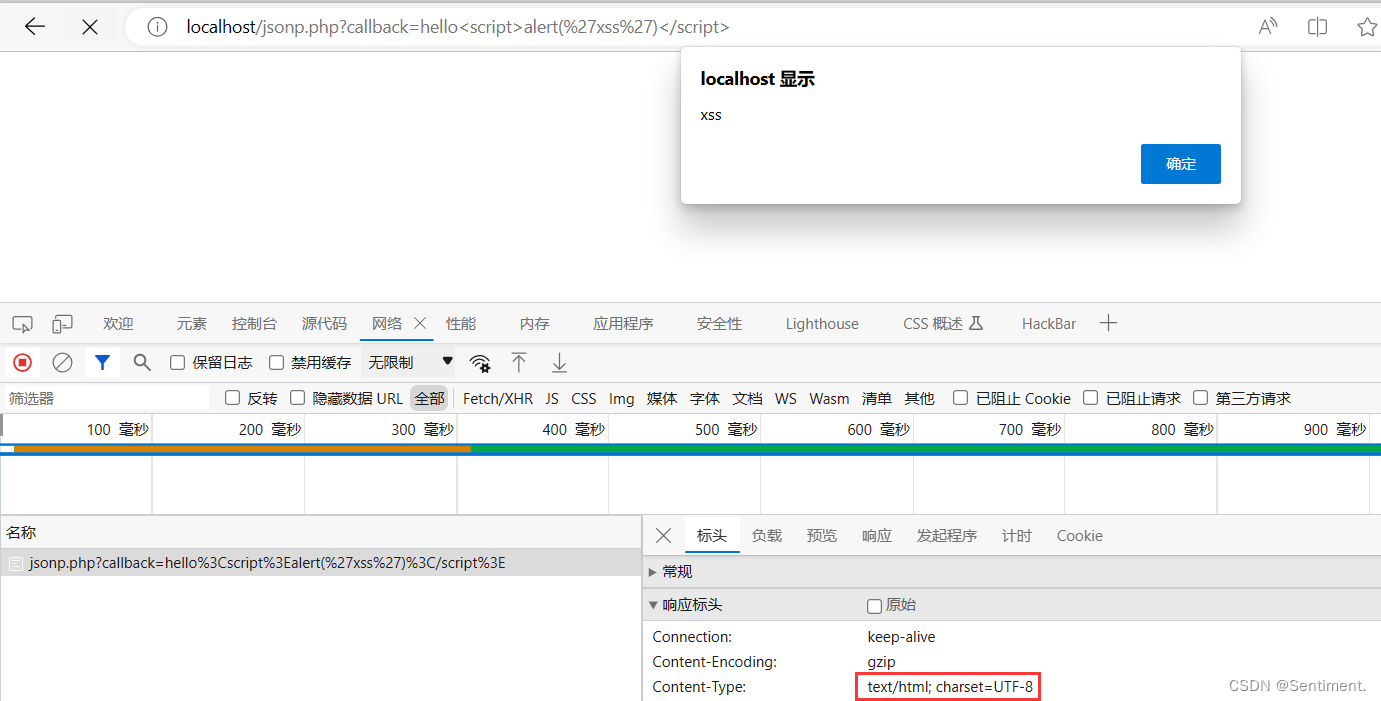The width and height of the screenshot is (1381, 701).
Task: Clear the network log icon
Action: click(x=62, y=362)
